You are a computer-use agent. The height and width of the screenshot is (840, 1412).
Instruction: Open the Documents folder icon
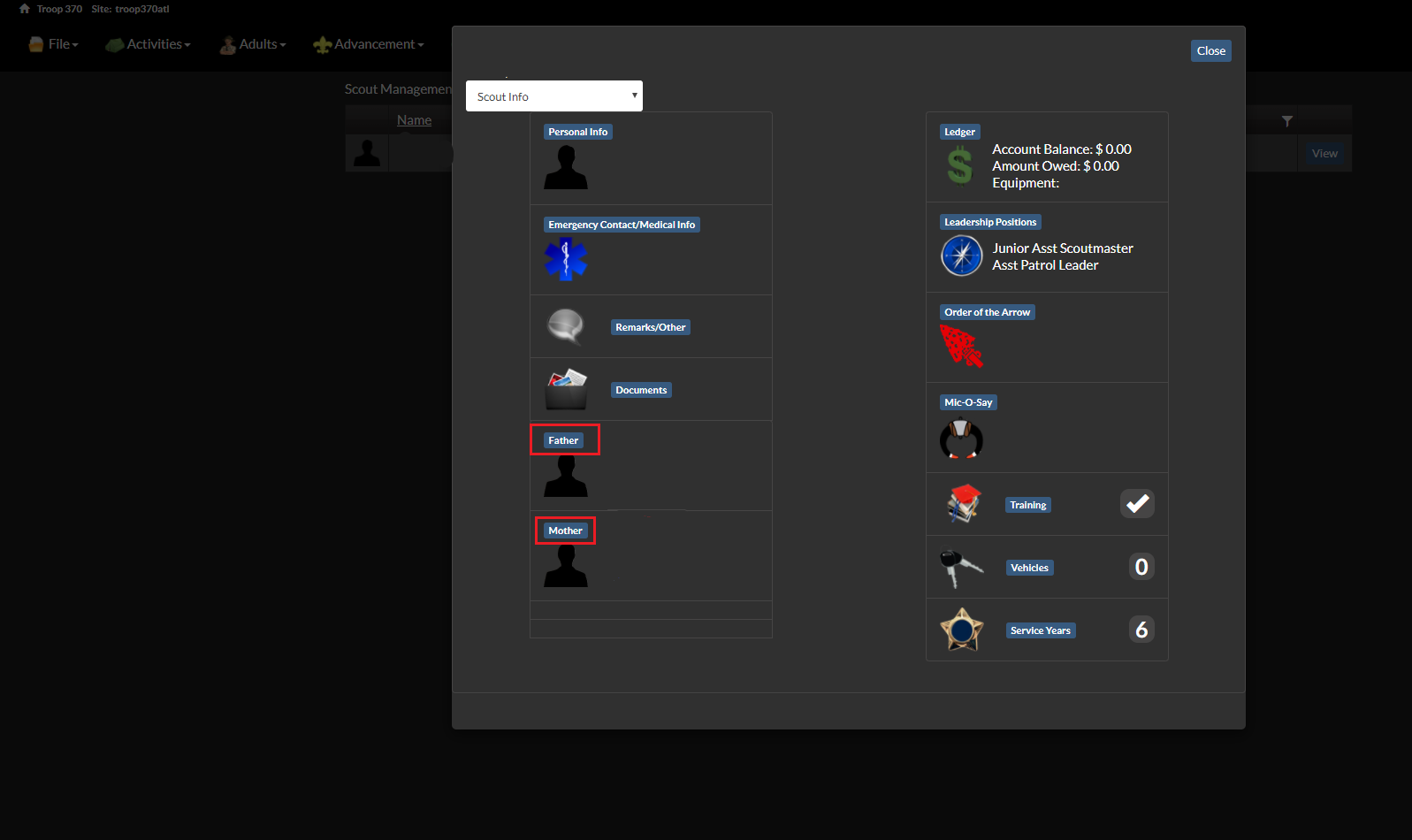coord(566,389)
